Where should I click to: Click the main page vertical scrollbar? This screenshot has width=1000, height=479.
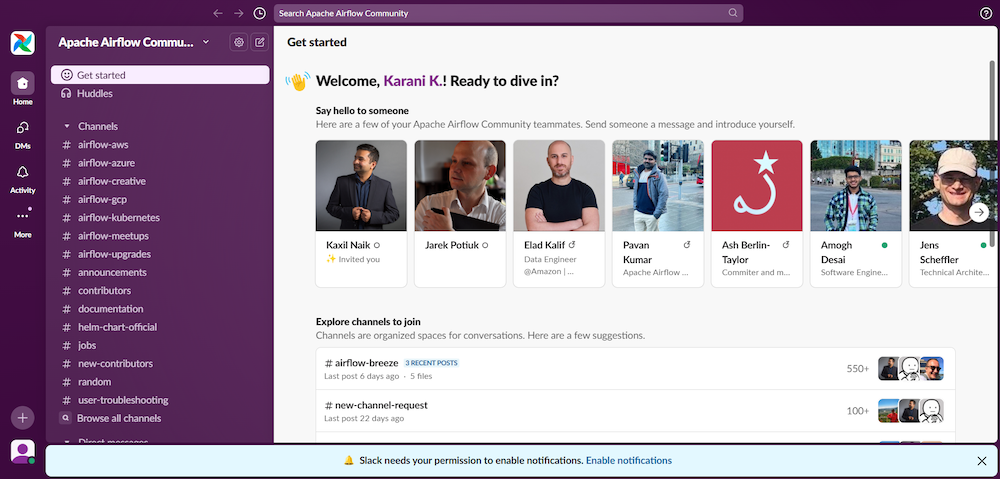pos(992,153)
